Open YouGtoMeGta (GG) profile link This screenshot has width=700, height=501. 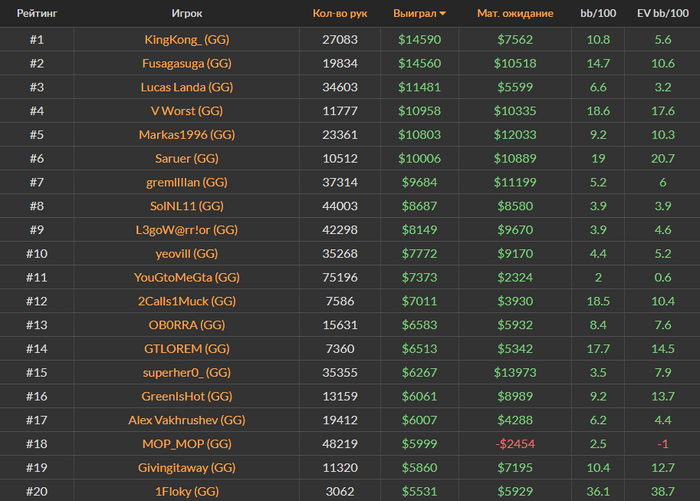pos(187,277)
